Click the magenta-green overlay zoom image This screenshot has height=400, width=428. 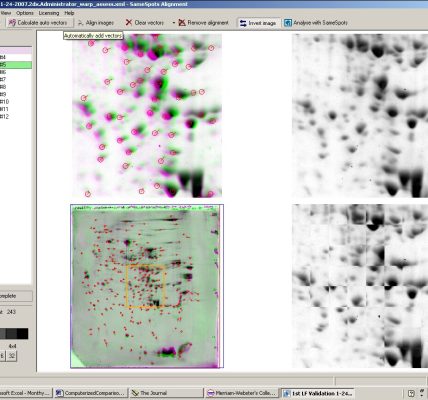[147, 115]
